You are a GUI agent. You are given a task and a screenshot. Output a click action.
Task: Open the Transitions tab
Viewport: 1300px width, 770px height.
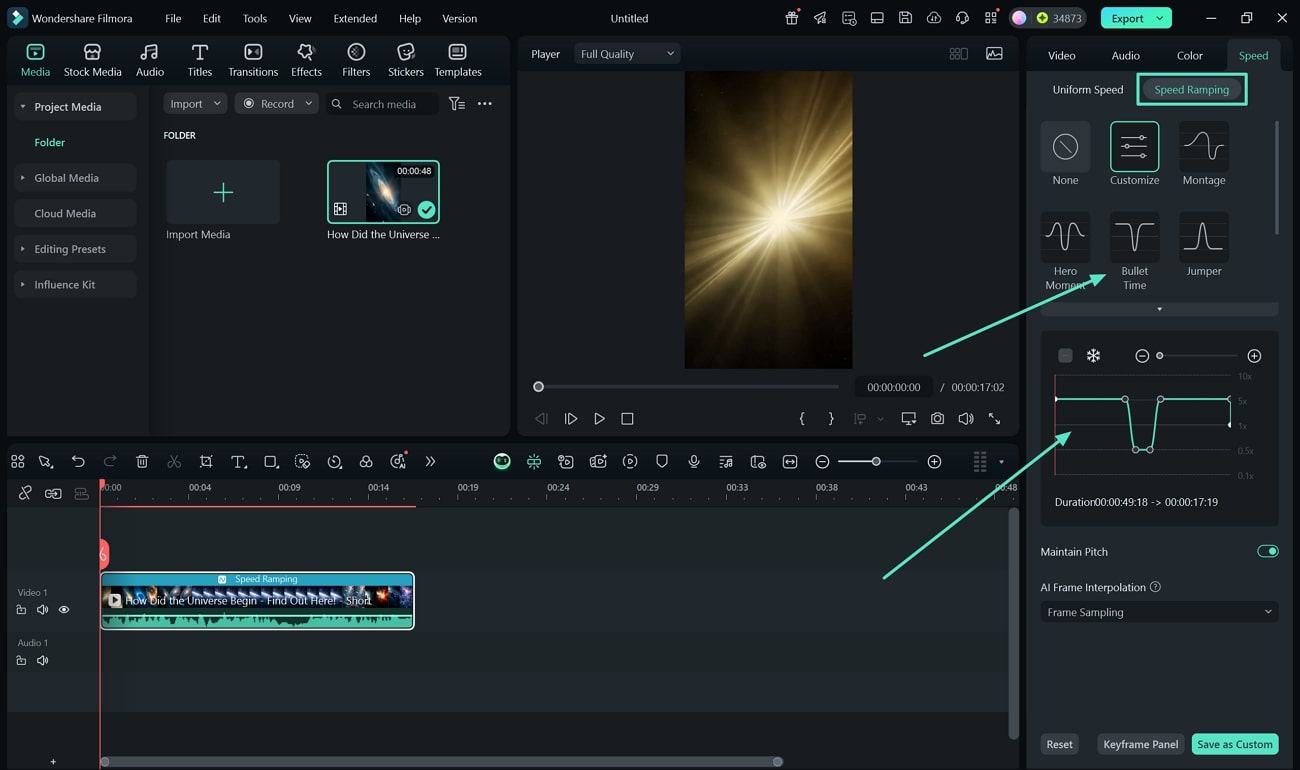click(x=253, y=60)
